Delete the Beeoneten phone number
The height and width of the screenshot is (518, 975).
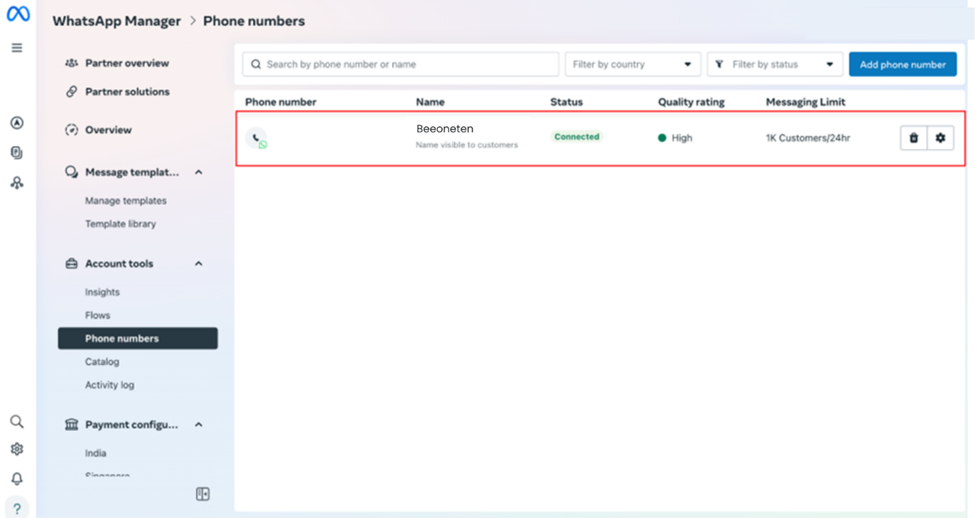pyautogui.click(x=913, y=138)
